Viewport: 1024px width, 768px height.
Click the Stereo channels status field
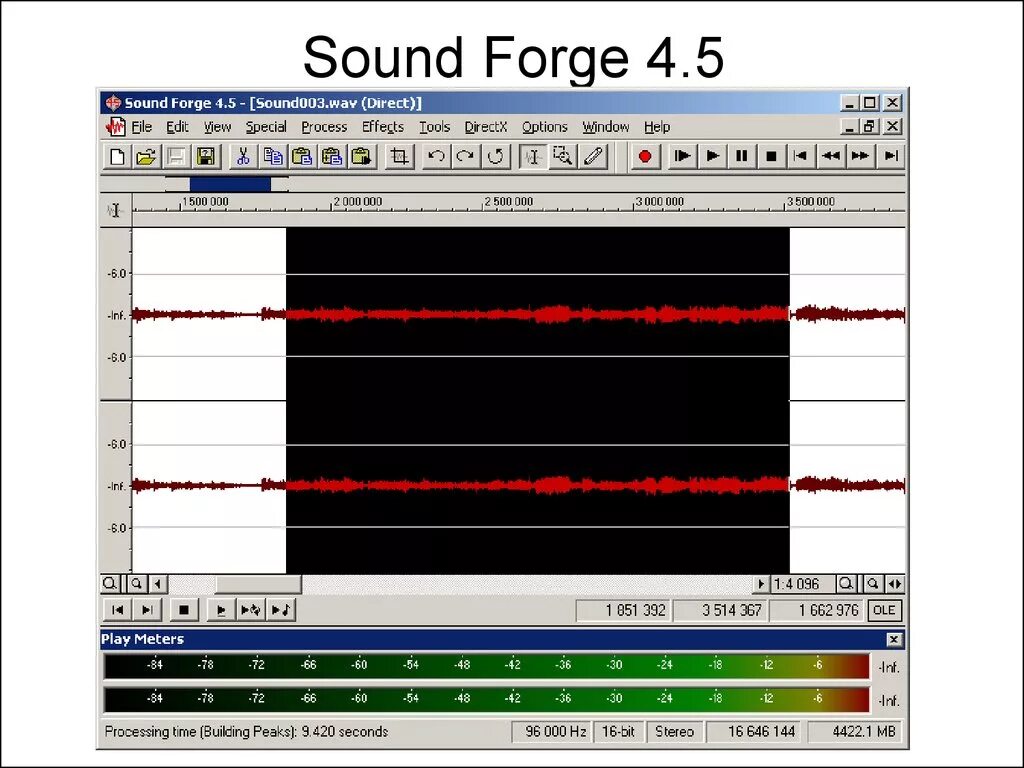675,731
